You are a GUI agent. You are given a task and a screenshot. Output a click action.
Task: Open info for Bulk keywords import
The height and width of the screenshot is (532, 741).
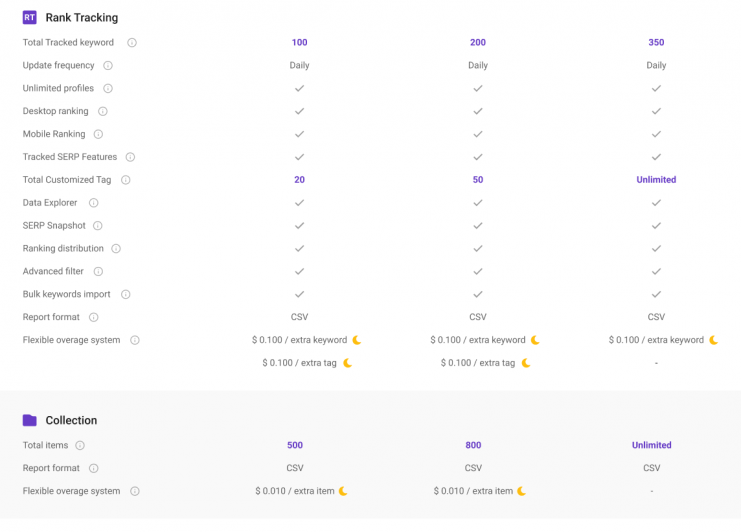click(125, 294)
